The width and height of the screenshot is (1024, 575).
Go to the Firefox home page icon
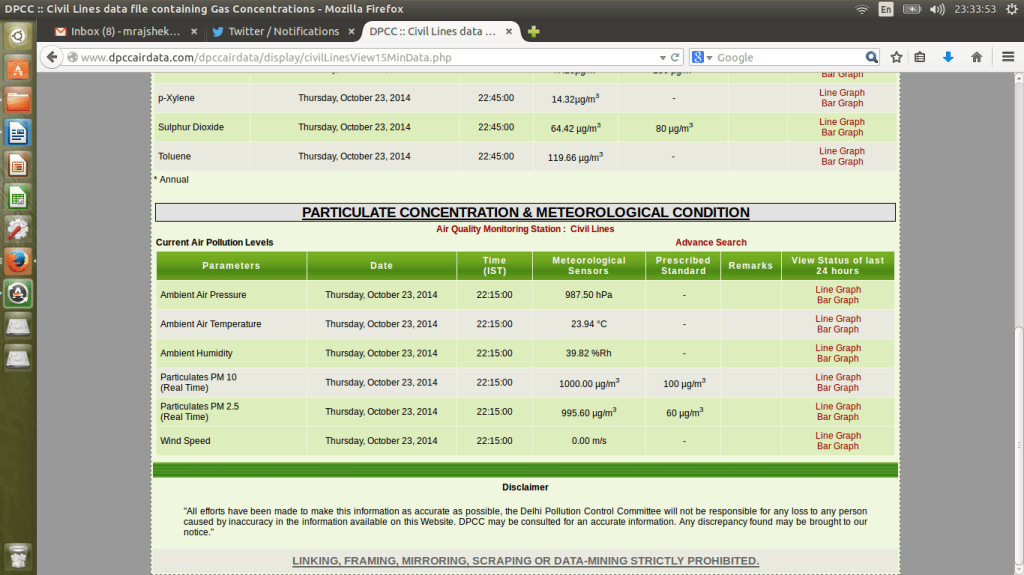[x=976, y=57]
